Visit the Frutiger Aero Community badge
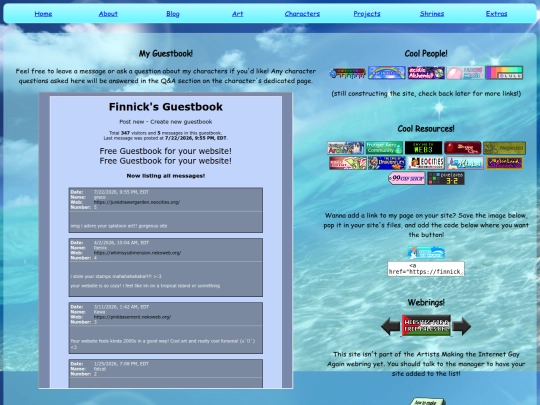This screenshot has width=540, height=405. click(x=384, y=148)
